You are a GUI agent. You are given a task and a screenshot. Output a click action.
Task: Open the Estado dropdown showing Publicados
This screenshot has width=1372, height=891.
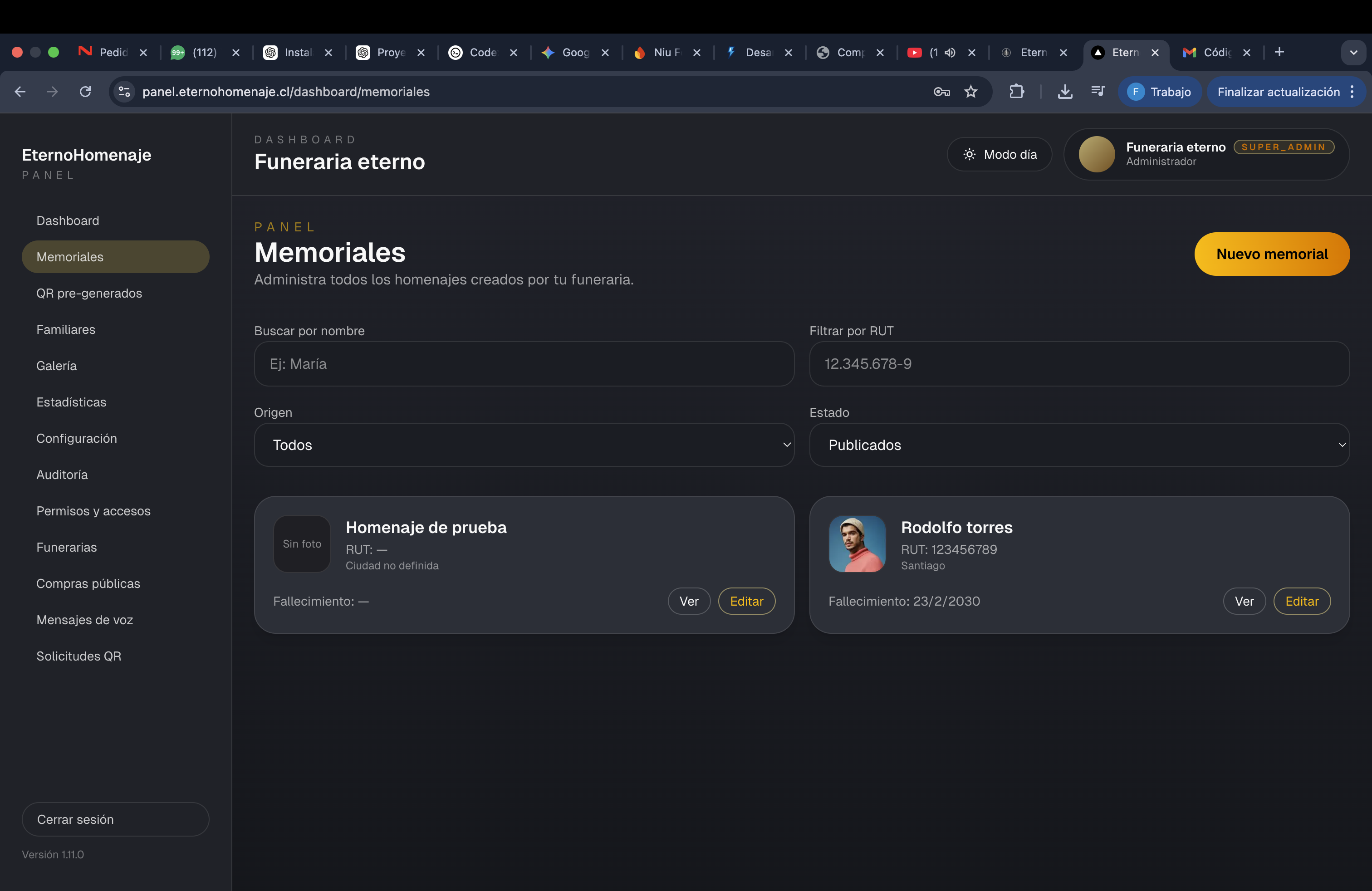click(1078, 445)
